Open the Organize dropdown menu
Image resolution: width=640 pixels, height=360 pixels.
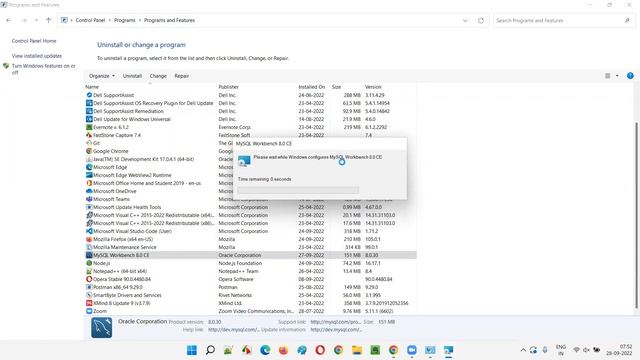(x=102, y=76)
